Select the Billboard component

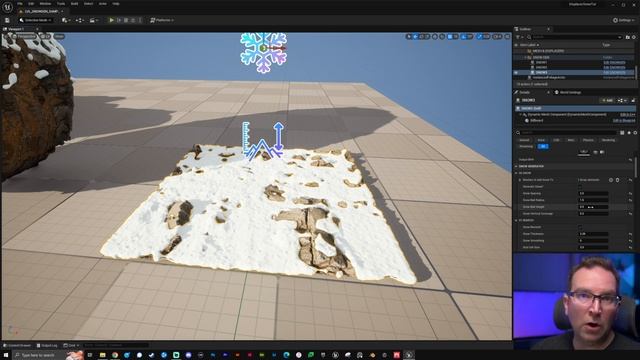[x=536, y=120]
